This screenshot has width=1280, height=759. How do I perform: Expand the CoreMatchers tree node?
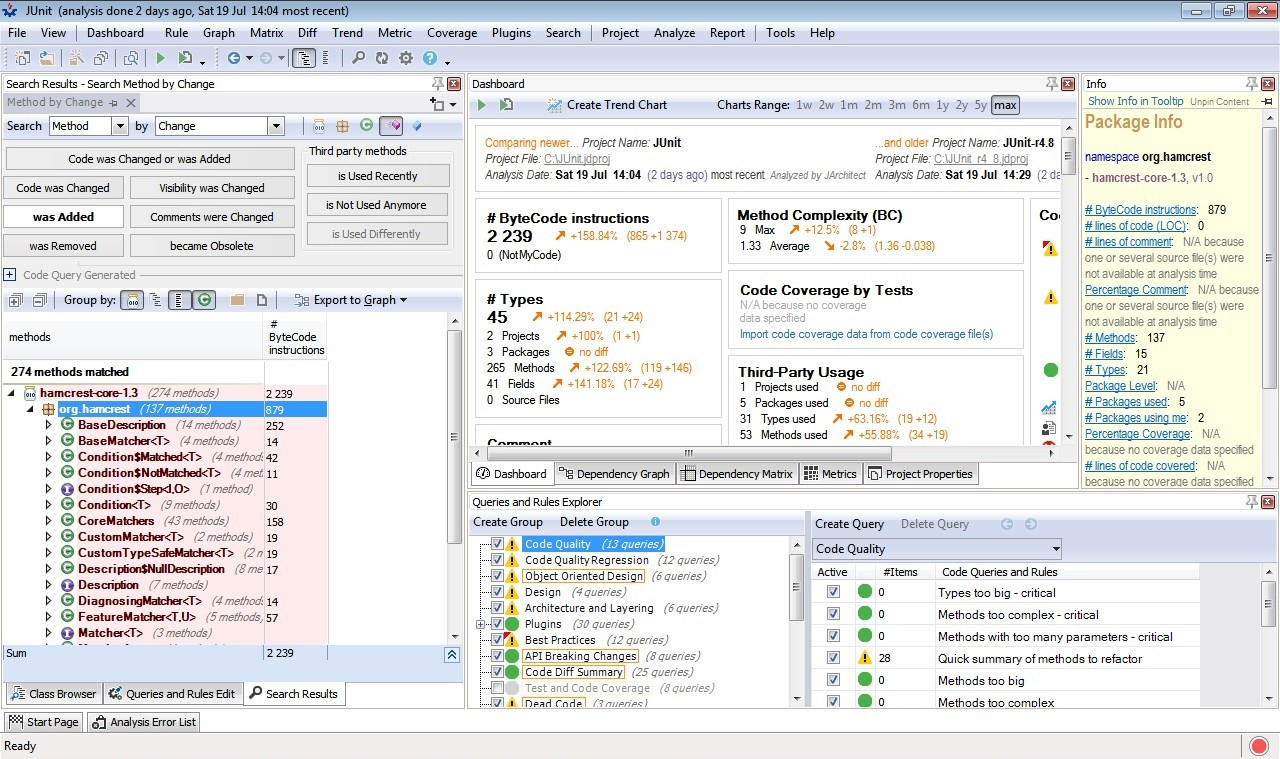[48, 521]
